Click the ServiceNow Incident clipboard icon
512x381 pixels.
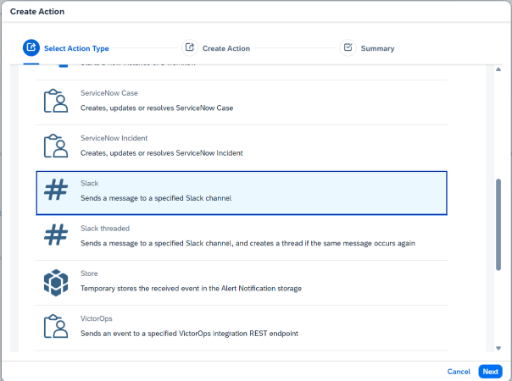click(x=56, y=146)
